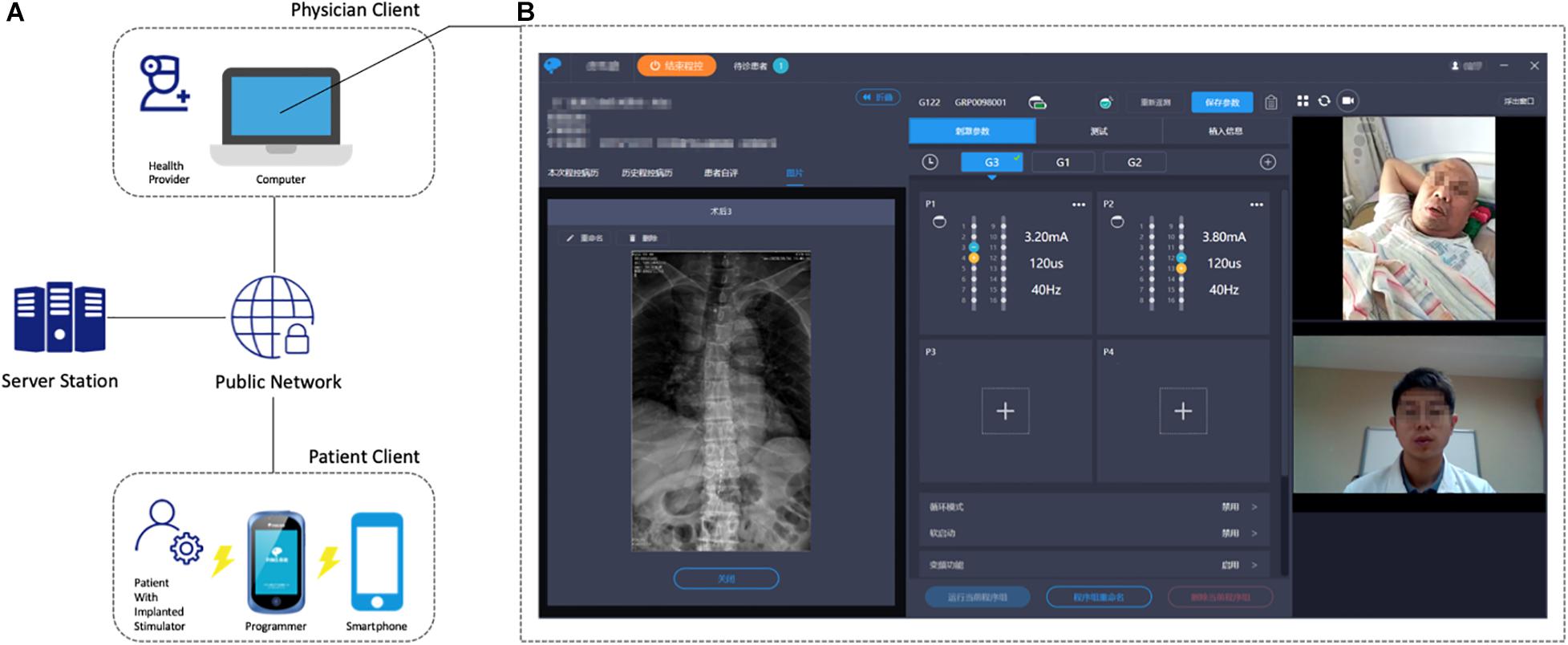Open the user account icon in the title bar
This screenshot has height=645, width=1568.
1455,66
